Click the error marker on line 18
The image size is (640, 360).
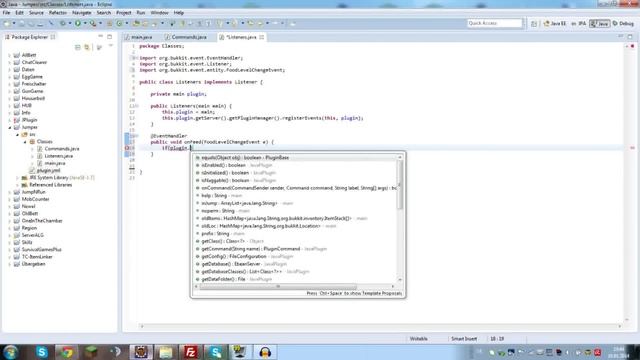pyautogui.click(x=127, y=148)
